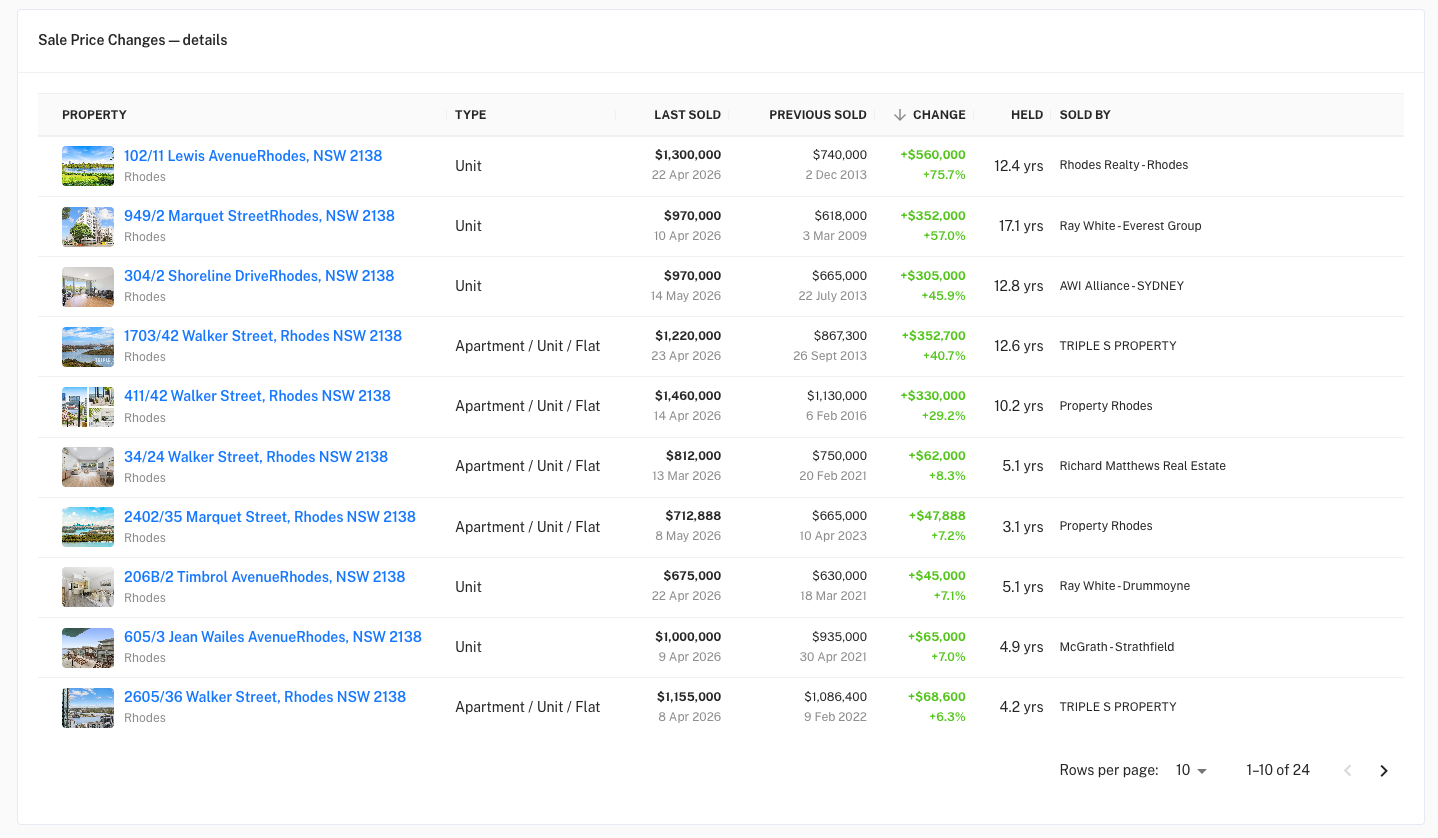Open the Rows per page dropdown

coord(1192,770)
